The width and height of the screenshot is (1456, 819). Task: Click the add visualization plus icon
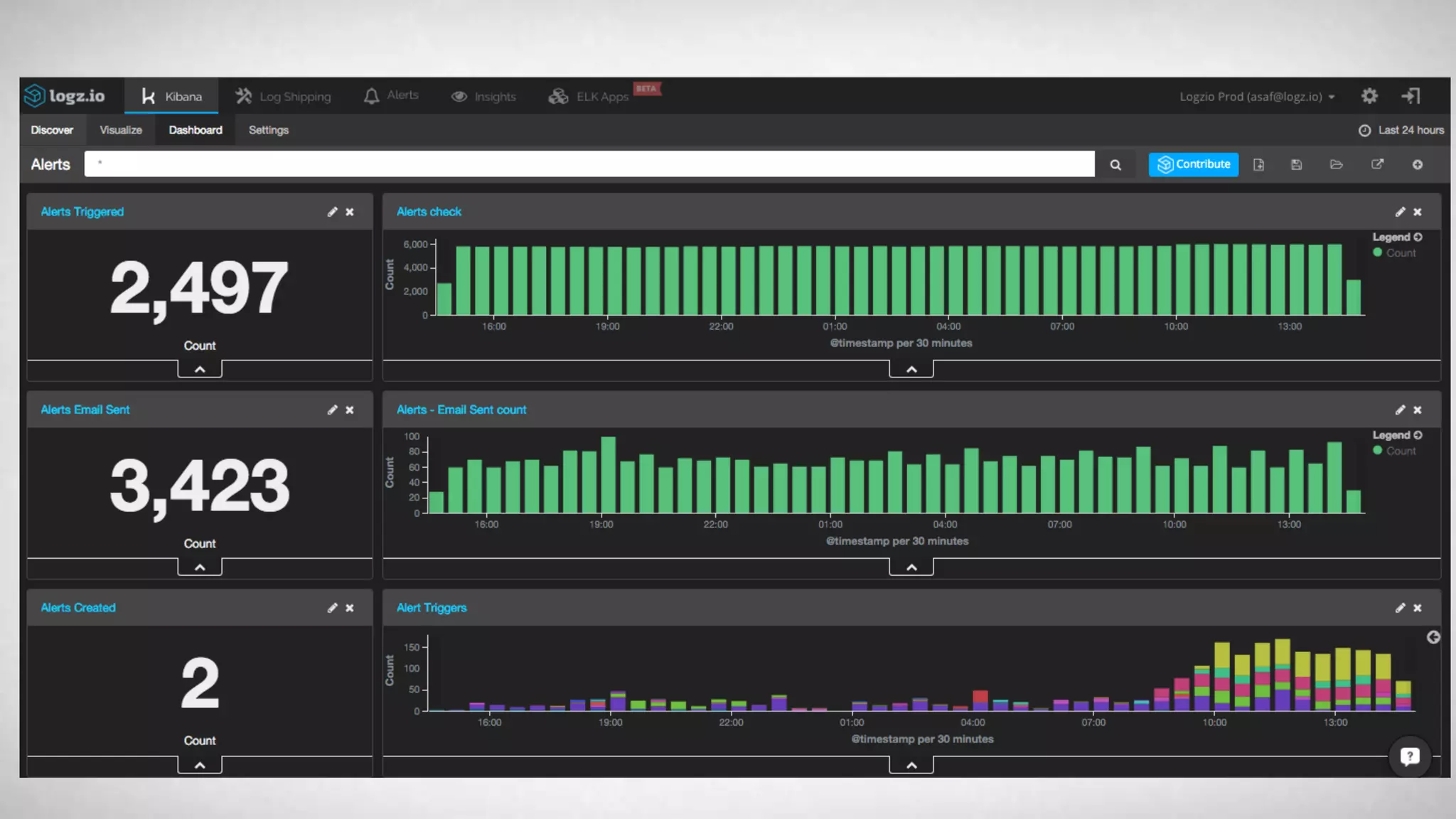pos(1417,165)
